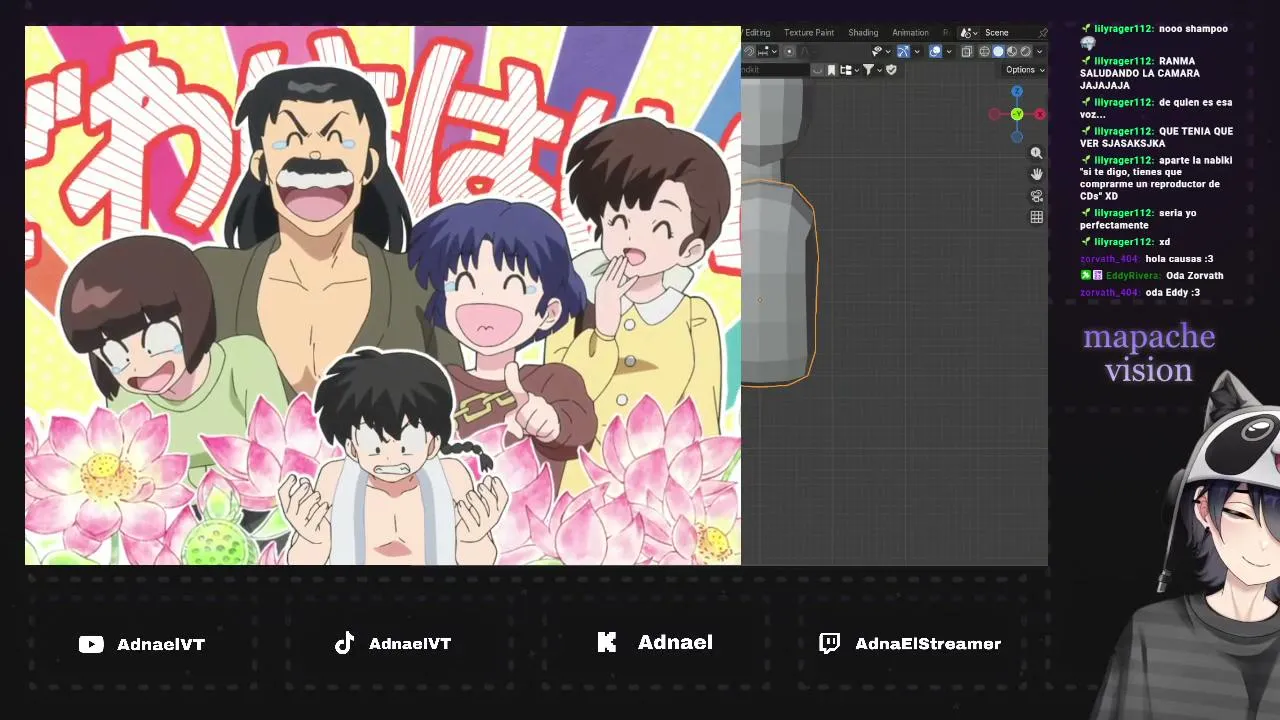Click the chat message 'hola causas :3'

click(1179, 259)
